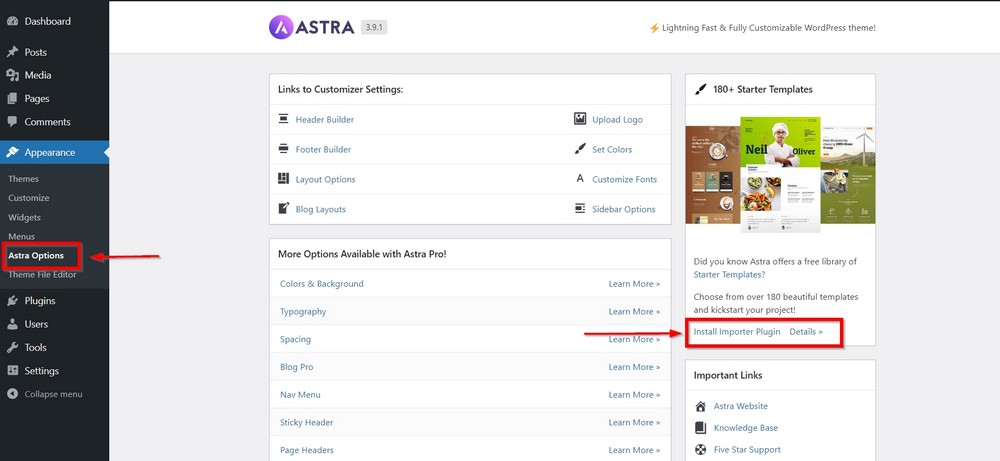Viewport: 1000px width, 461px height.
Task: Open the Astra Website link
Action: [x=740, y=406]
